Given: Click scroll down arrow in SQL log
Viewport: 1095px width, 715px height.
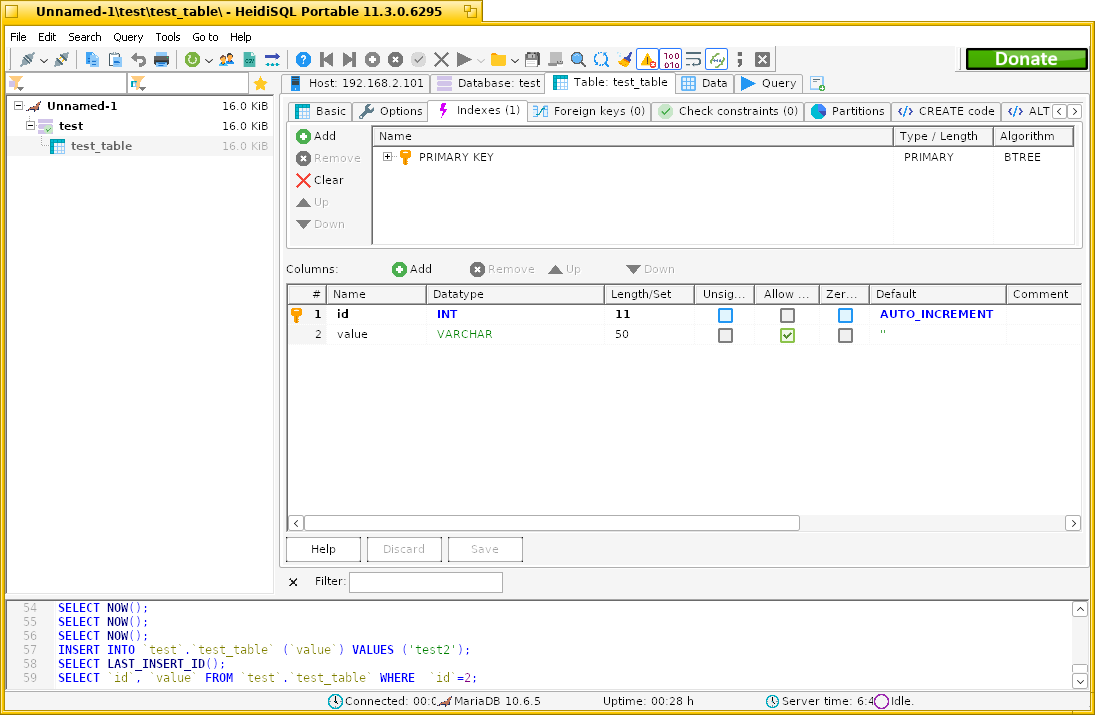Looking at the screenshot, I should tap(1080, 681).
